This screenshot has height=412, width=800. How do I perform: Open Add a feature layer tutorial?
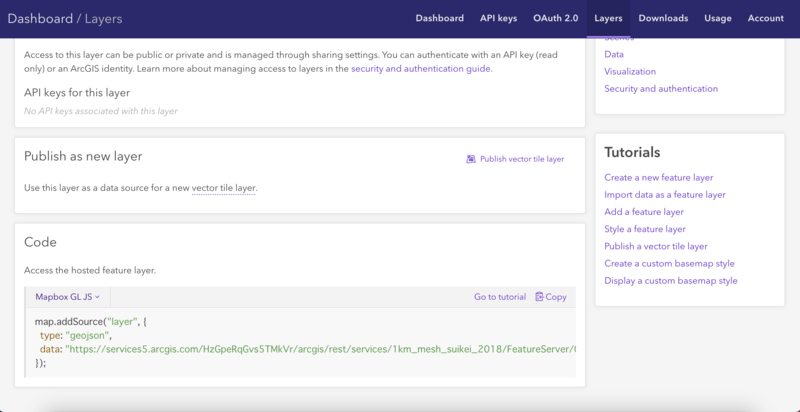coord(644,212)
